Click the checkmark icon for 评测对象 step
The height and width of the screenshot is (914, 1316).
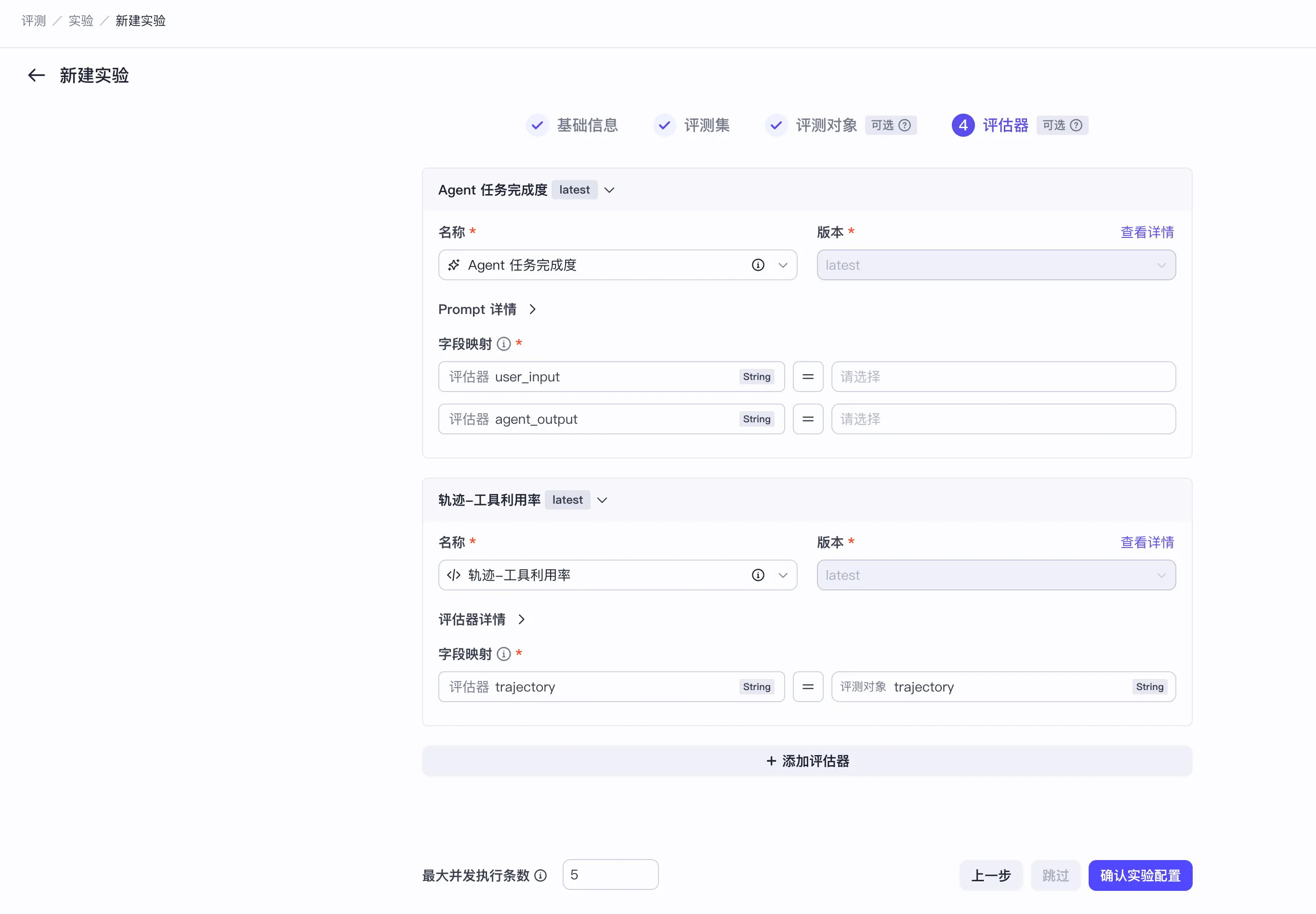pos(776,125)
